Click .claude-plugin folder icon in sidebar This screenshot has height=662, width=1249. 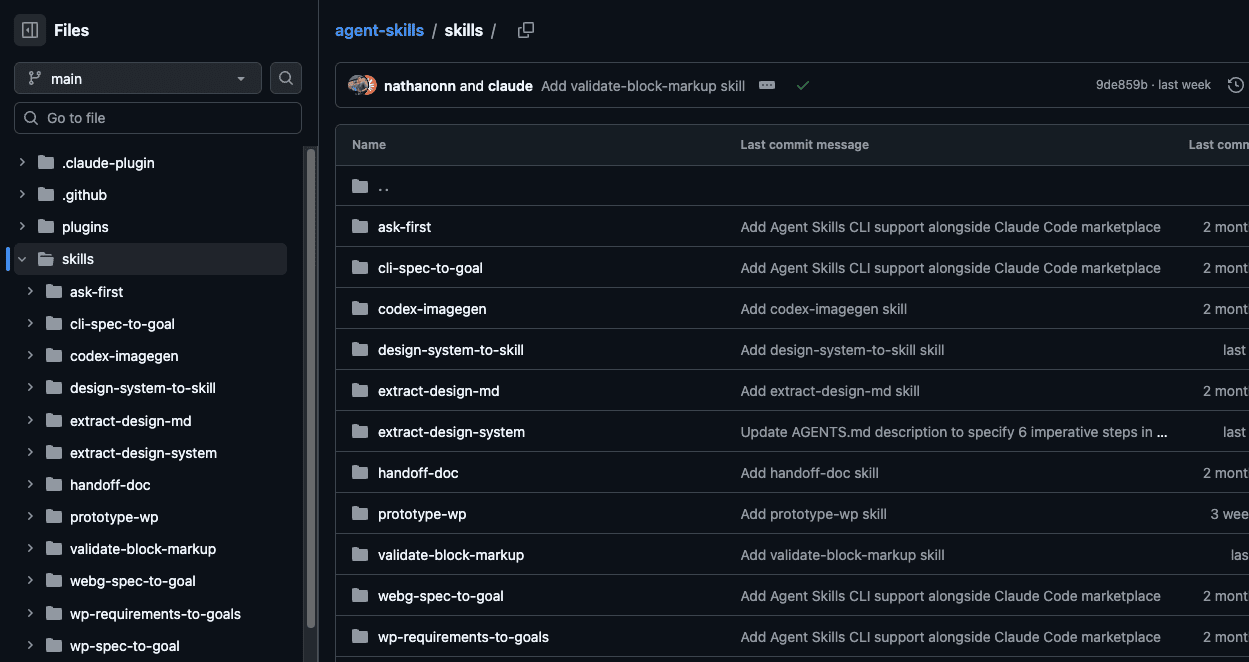point(46,162)
